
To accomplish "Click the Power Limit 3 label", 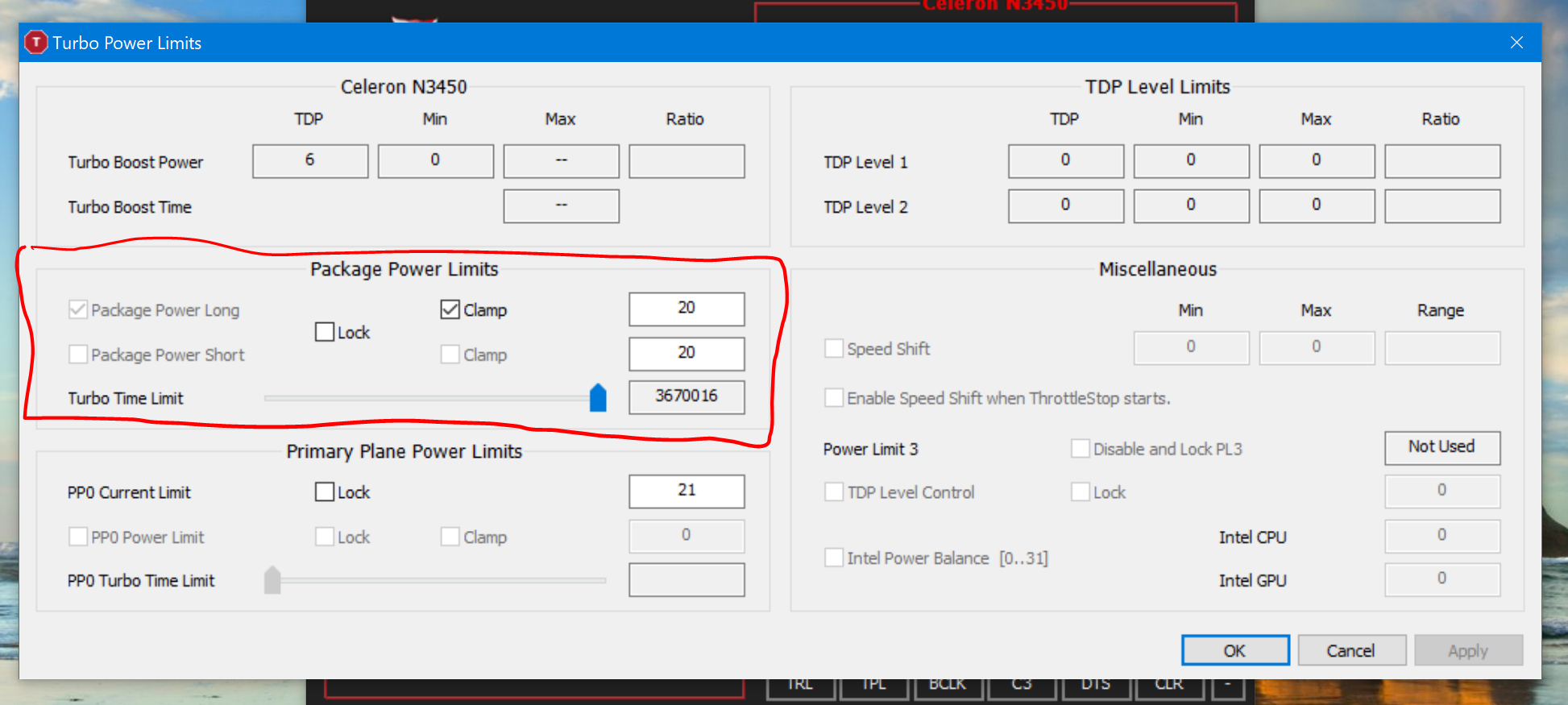I will pos(870,450).
